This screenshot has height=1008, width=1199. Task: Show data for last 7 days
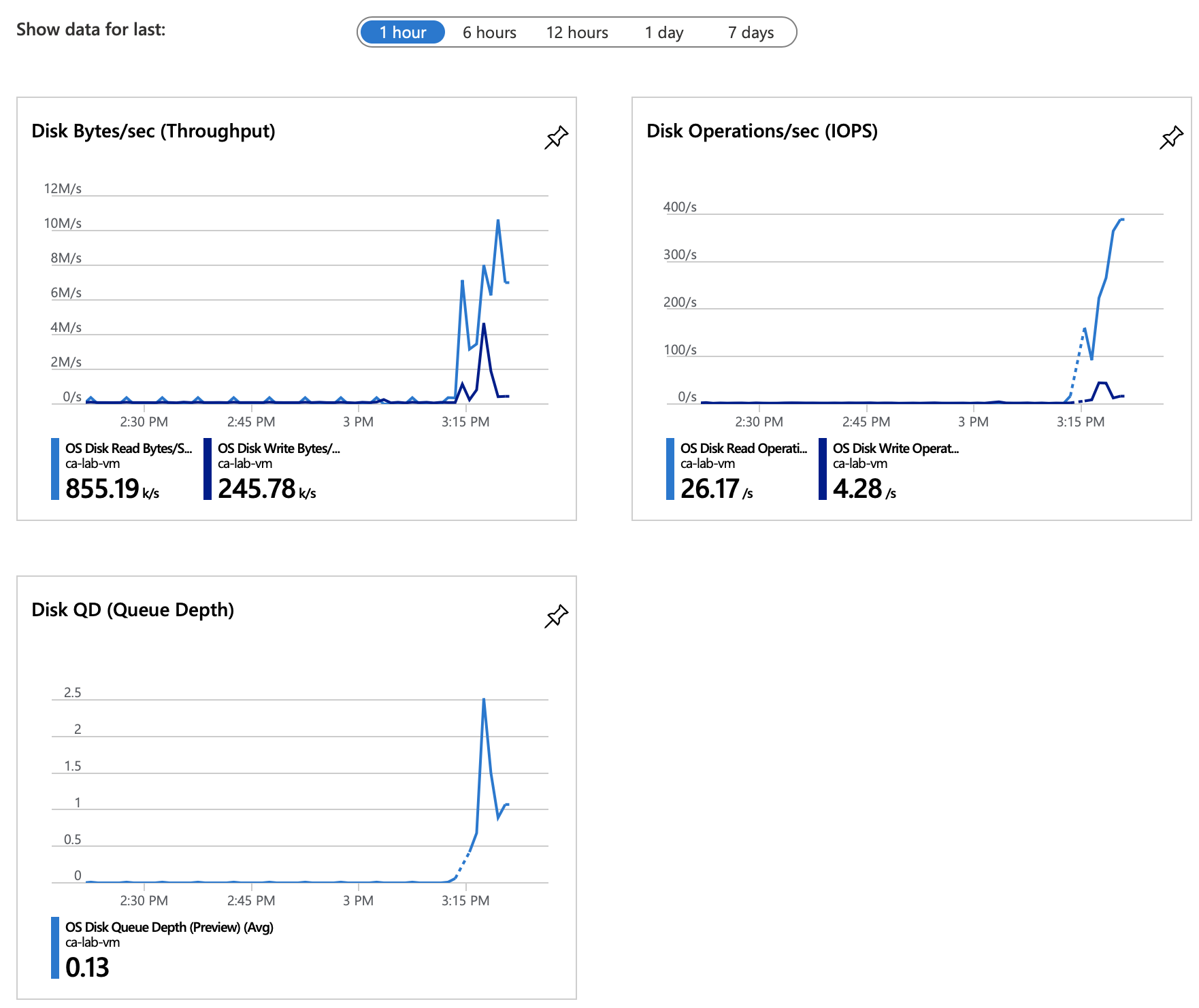pyautogui.click(x=751, y=33)
